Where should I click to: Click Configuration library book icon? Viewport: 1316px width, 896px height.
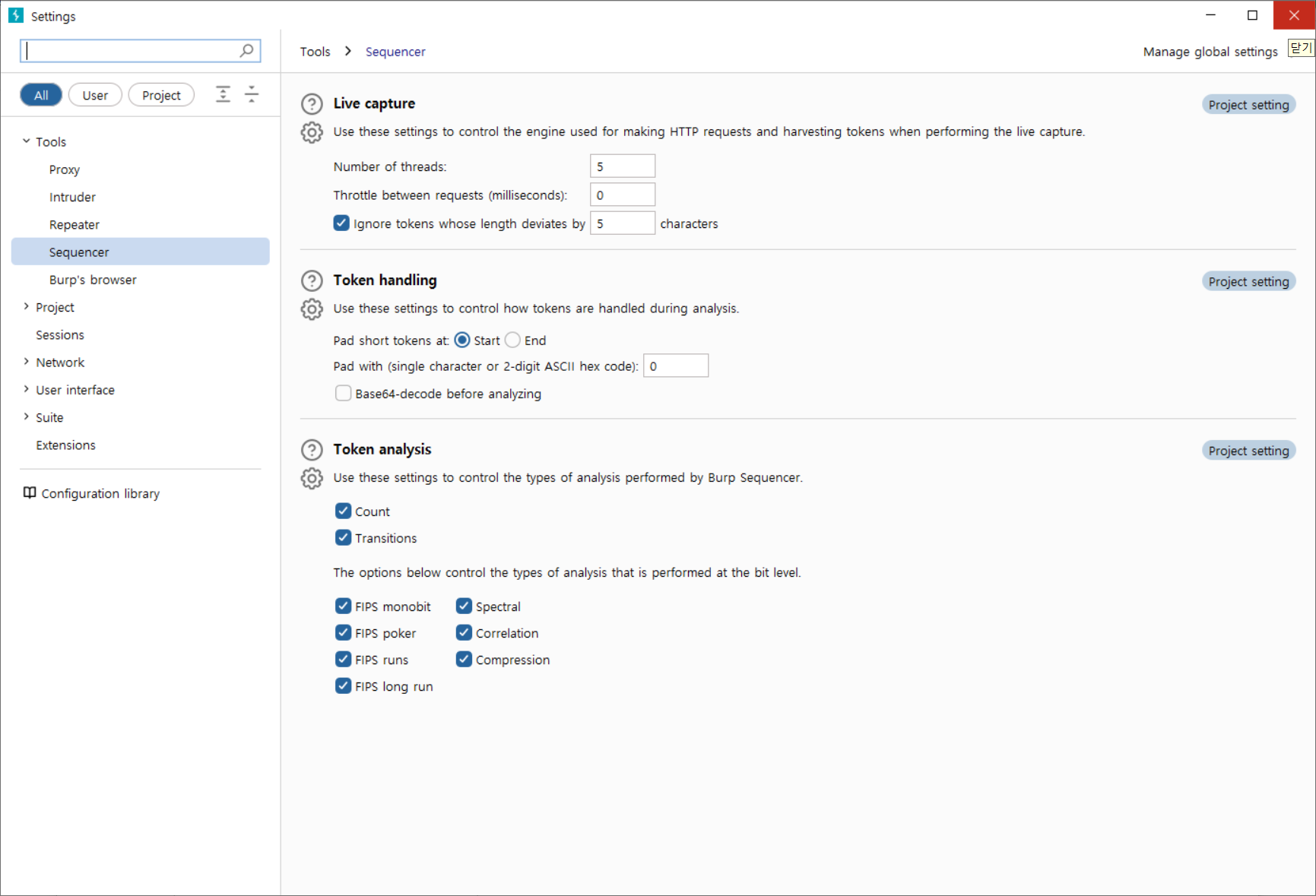tap(30, 492)
